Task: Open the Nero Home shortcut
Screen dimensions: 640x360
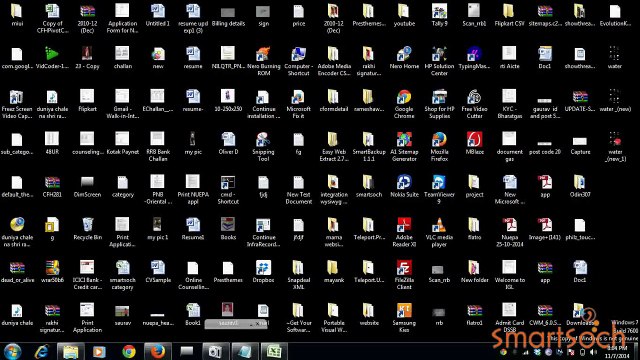Action: [x=404, y=54]
